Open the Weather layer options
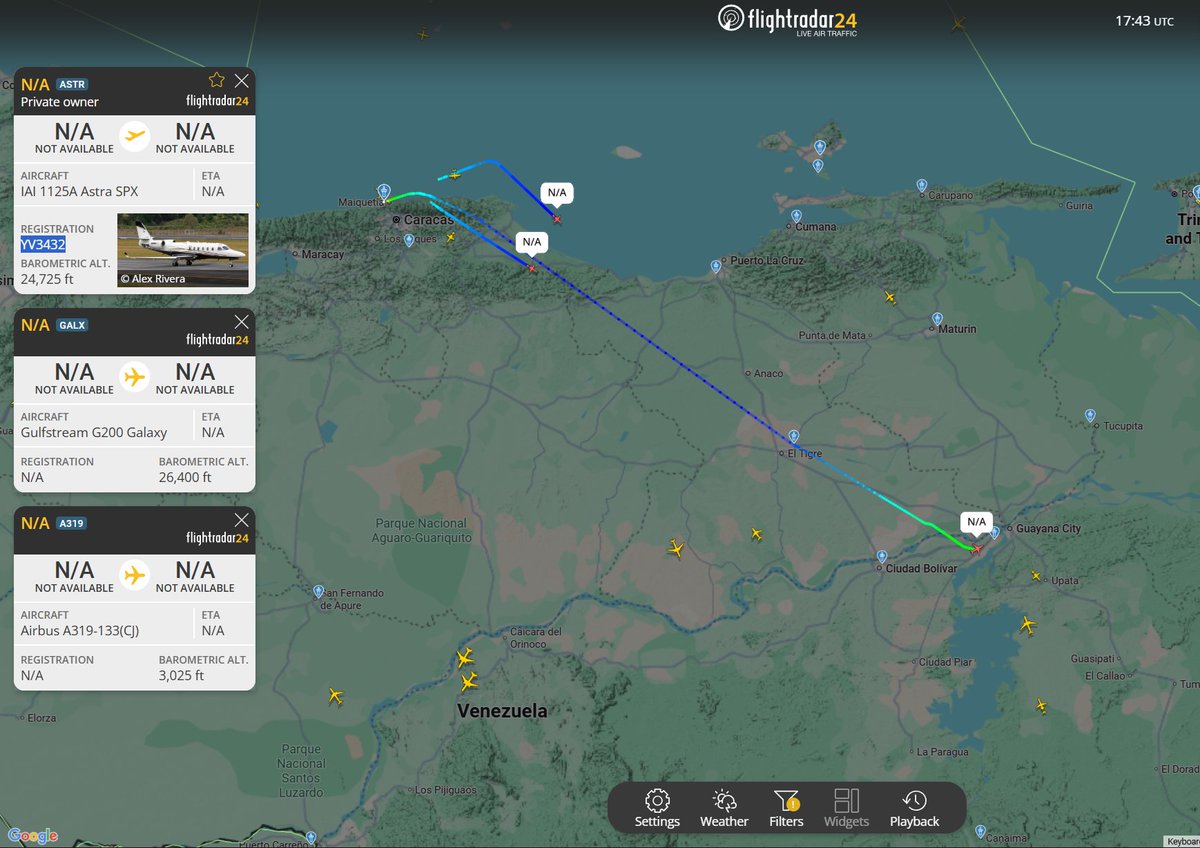This screenshot has width=1200, height=848. tap(724, 808)
